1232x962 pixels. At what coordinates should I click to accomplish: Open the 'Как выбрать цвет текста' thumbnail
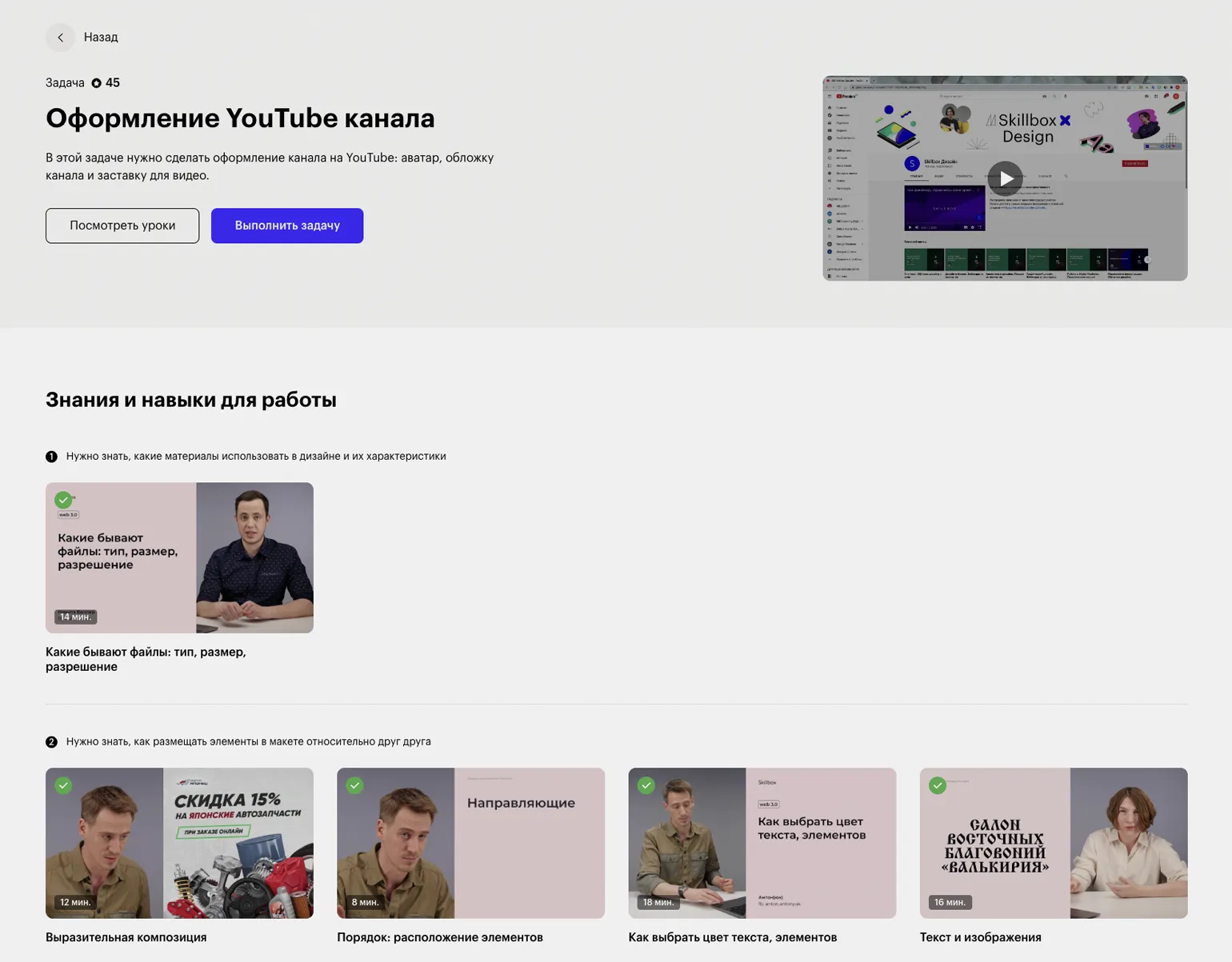[762, 843]
